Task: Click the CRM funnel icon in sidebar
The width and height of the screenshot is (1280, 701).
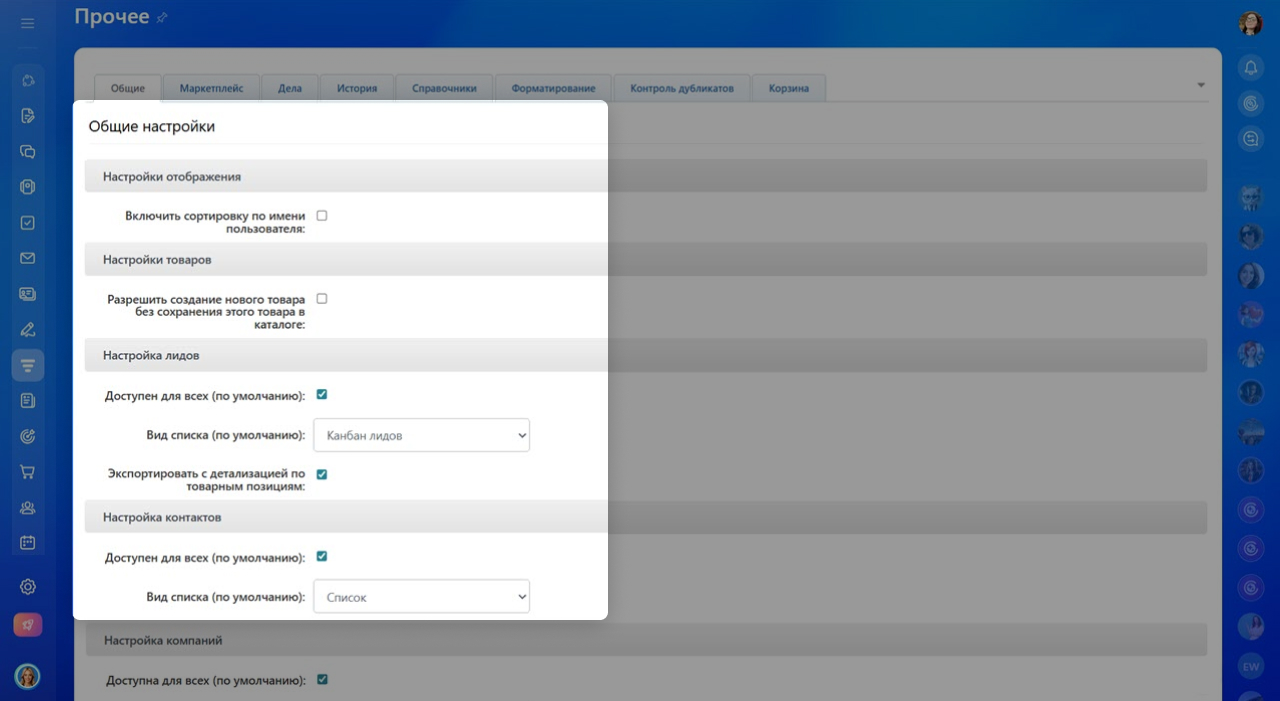Action: [28, 365]
